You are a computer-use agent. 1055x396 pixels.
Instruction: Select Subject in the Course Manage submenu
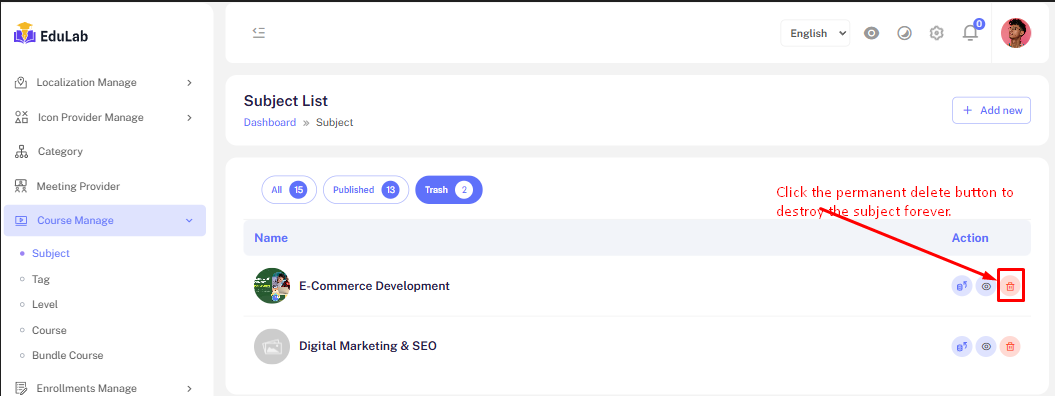point(50,253)
